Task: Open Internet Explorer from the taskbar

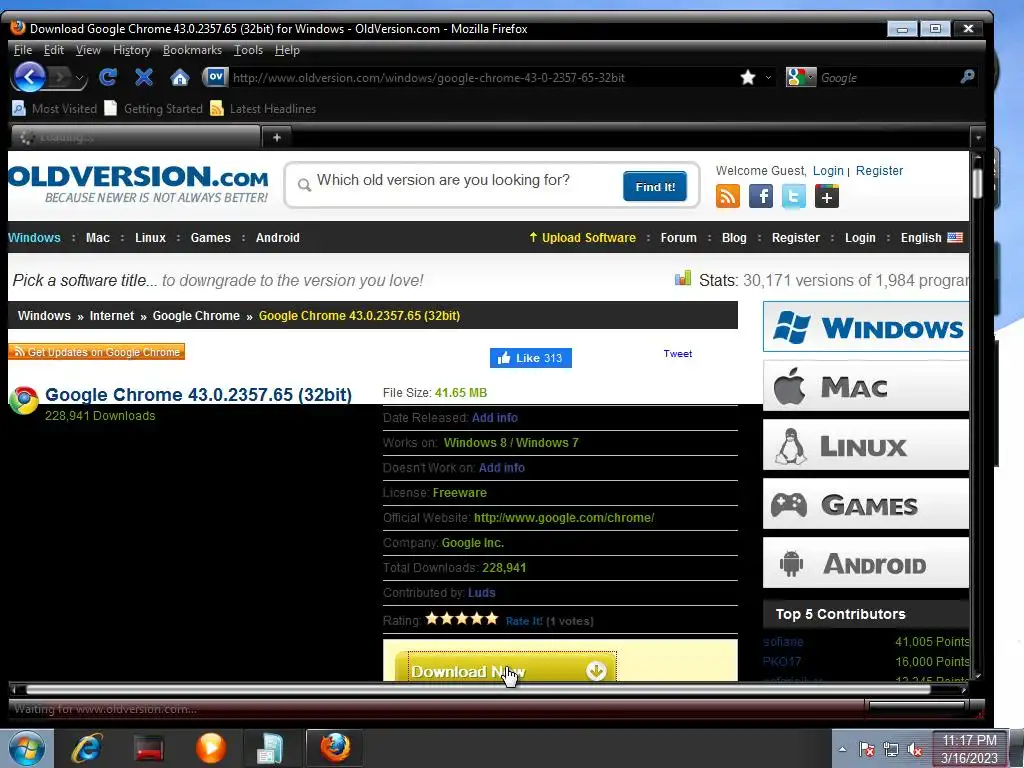Action: click(87, 748)
